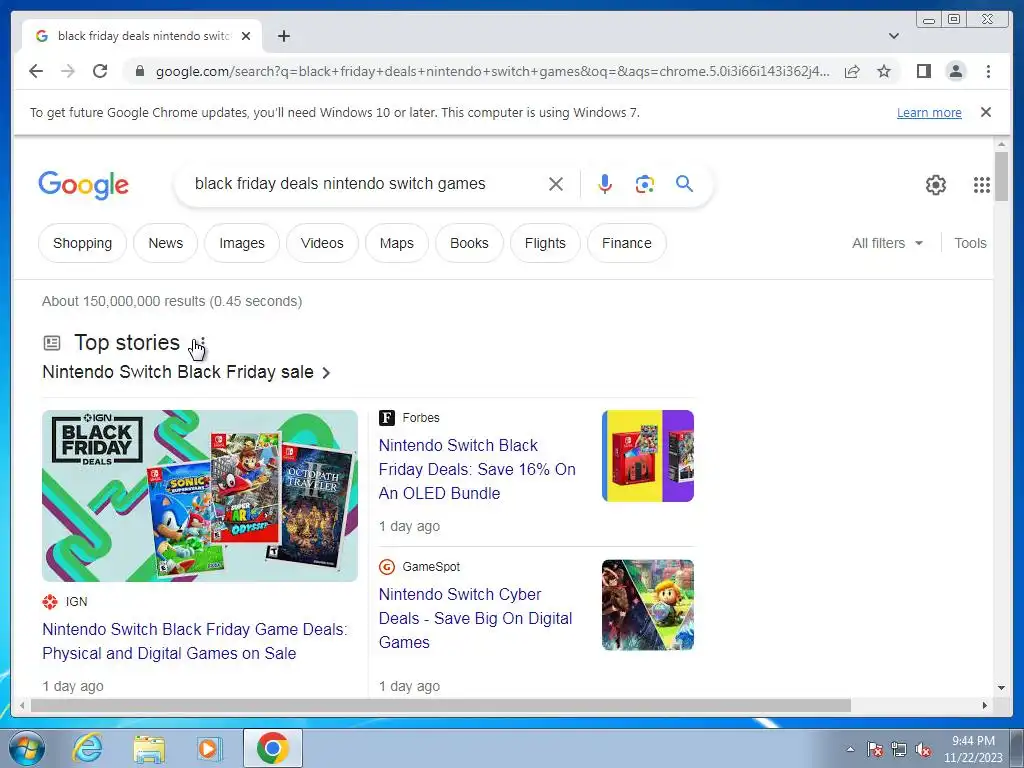1024x768 pixels.
Task: View site info via the lock icon
Action: pos(139,71)
